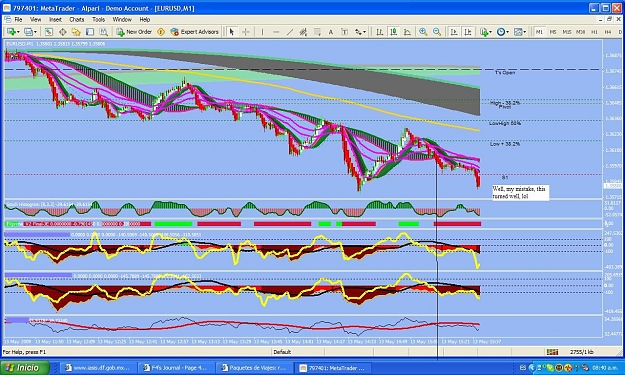The width and height of the screenshot is (625, 375).
Task: Open the Charts menu
Action: coord(77,20)
